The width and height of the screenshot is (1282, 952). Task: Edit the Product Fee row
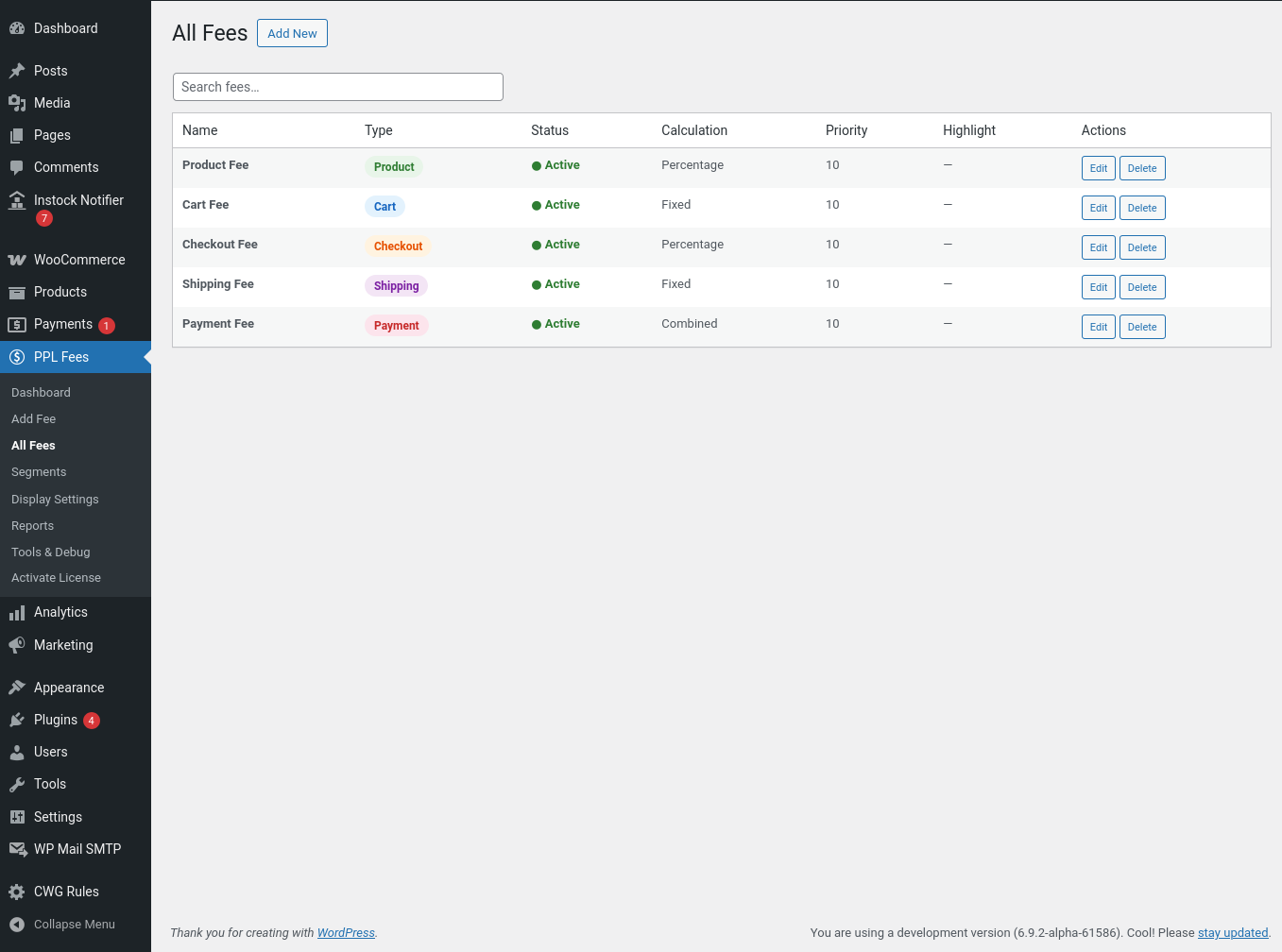pyautogui.click(x=1098, y=168)
